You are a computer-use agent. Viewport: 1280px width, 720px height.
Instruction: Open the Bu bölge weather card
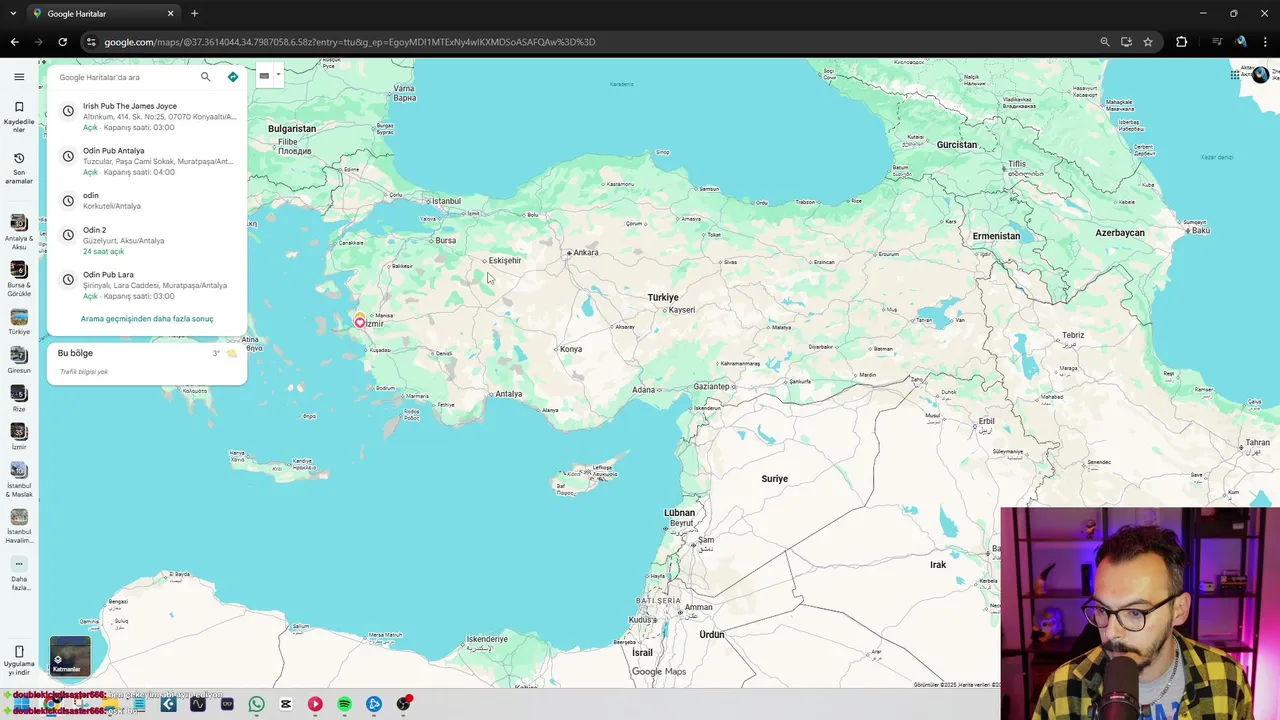click(x=147, y=362)
